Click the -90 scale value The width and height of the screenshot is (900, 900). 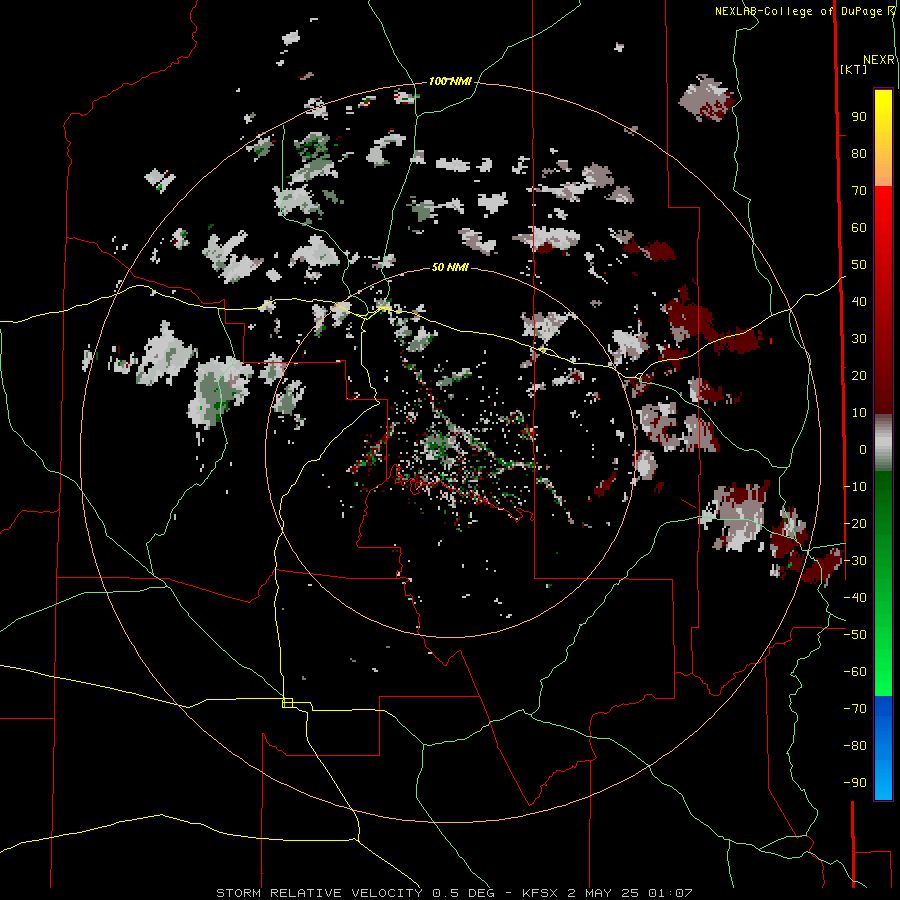(855, 783)
